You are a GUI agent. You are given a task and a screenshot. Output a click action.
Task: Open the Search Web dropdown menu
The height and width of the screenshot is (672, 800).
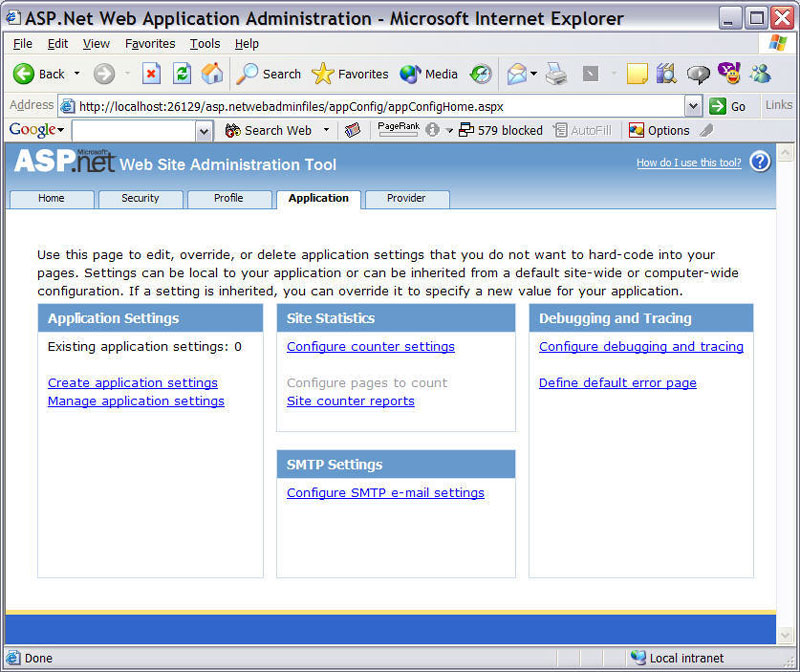tap(327, 130)
